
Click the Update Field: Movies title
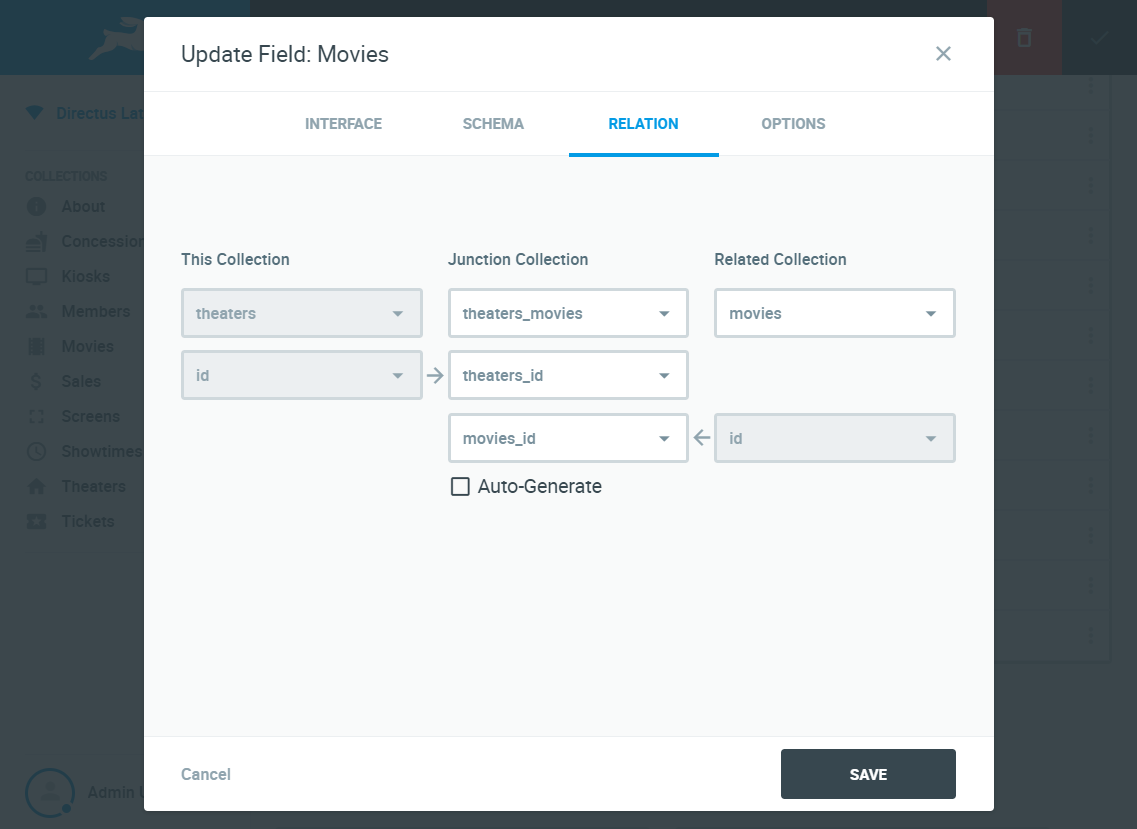coord(285,54)
